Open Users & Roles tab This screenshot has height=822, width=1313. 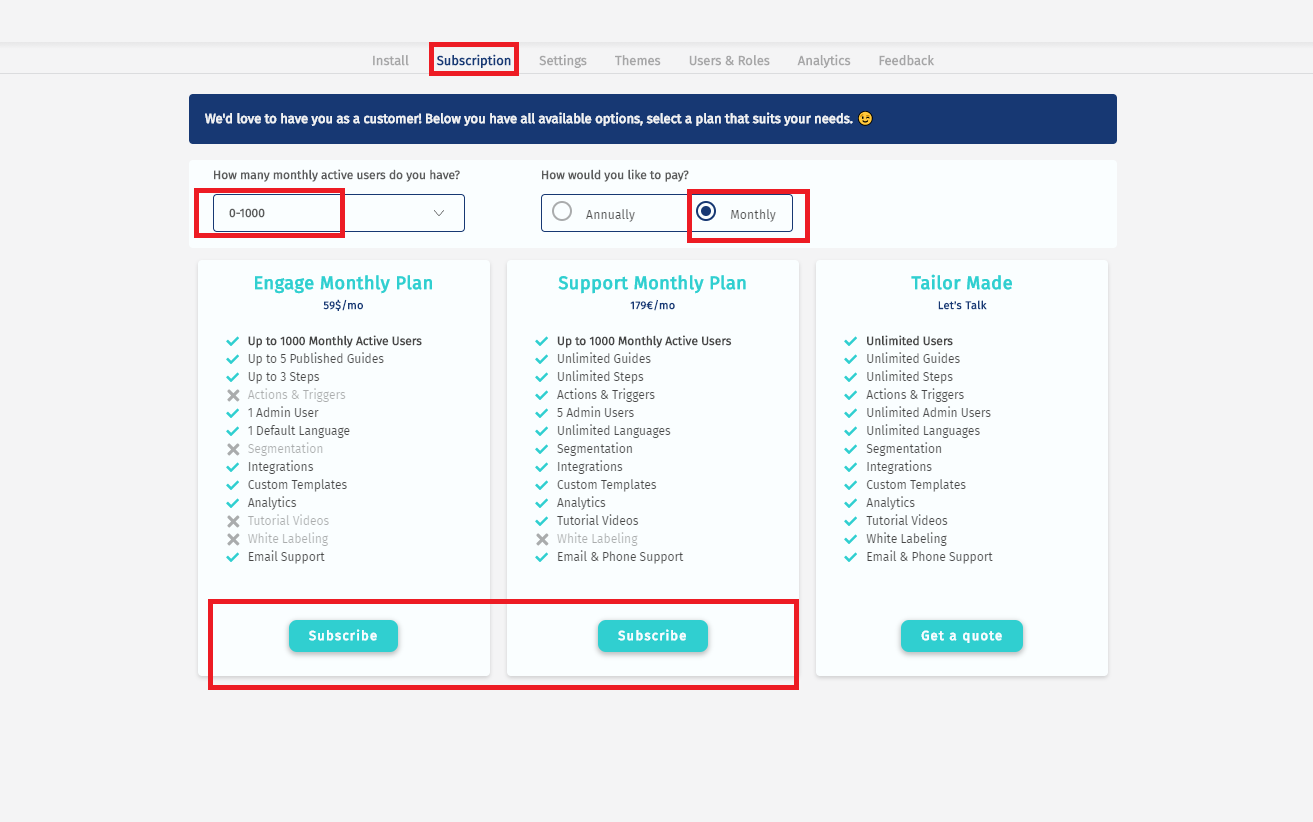coord(729,61)
